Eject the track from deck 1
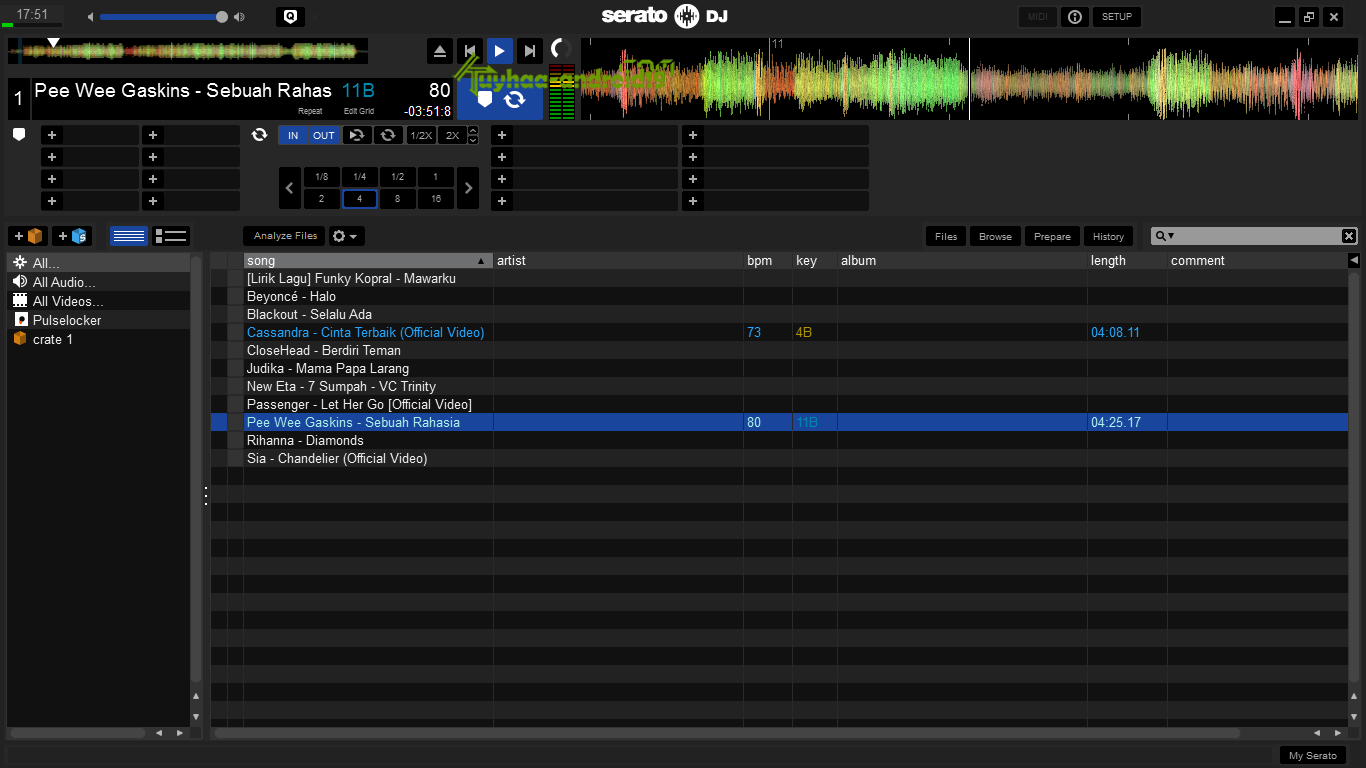 pyautogui.click(x=440, y=51)
